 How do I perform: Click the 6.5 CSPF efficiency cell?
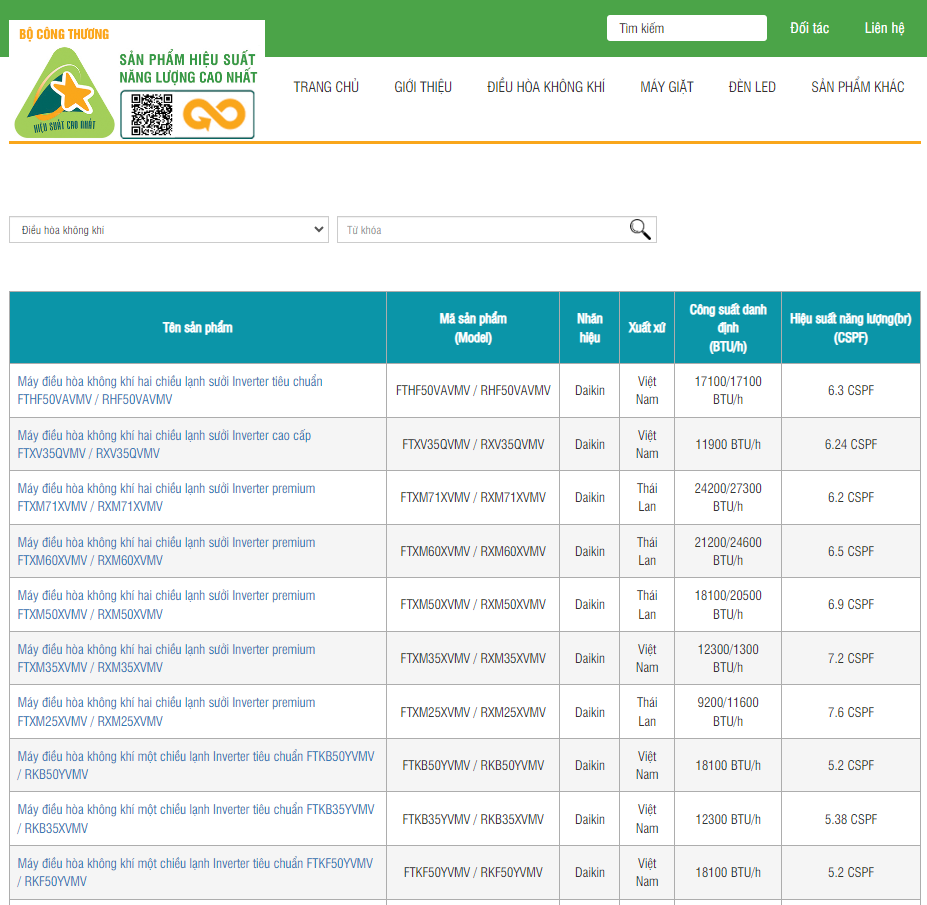851,551
